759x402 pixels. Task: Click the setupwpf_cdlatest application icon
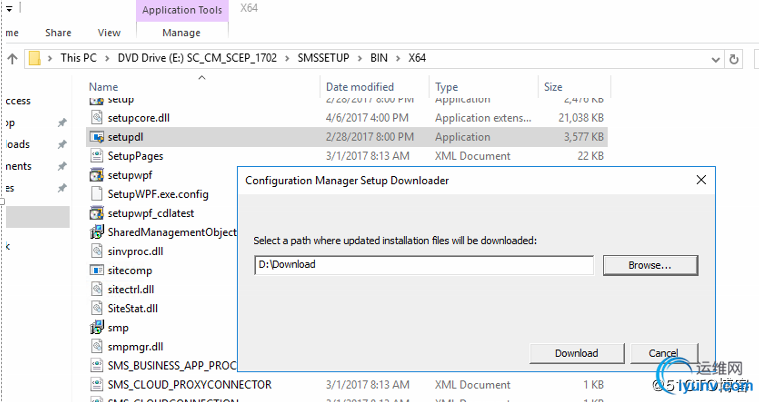[97, 213]
